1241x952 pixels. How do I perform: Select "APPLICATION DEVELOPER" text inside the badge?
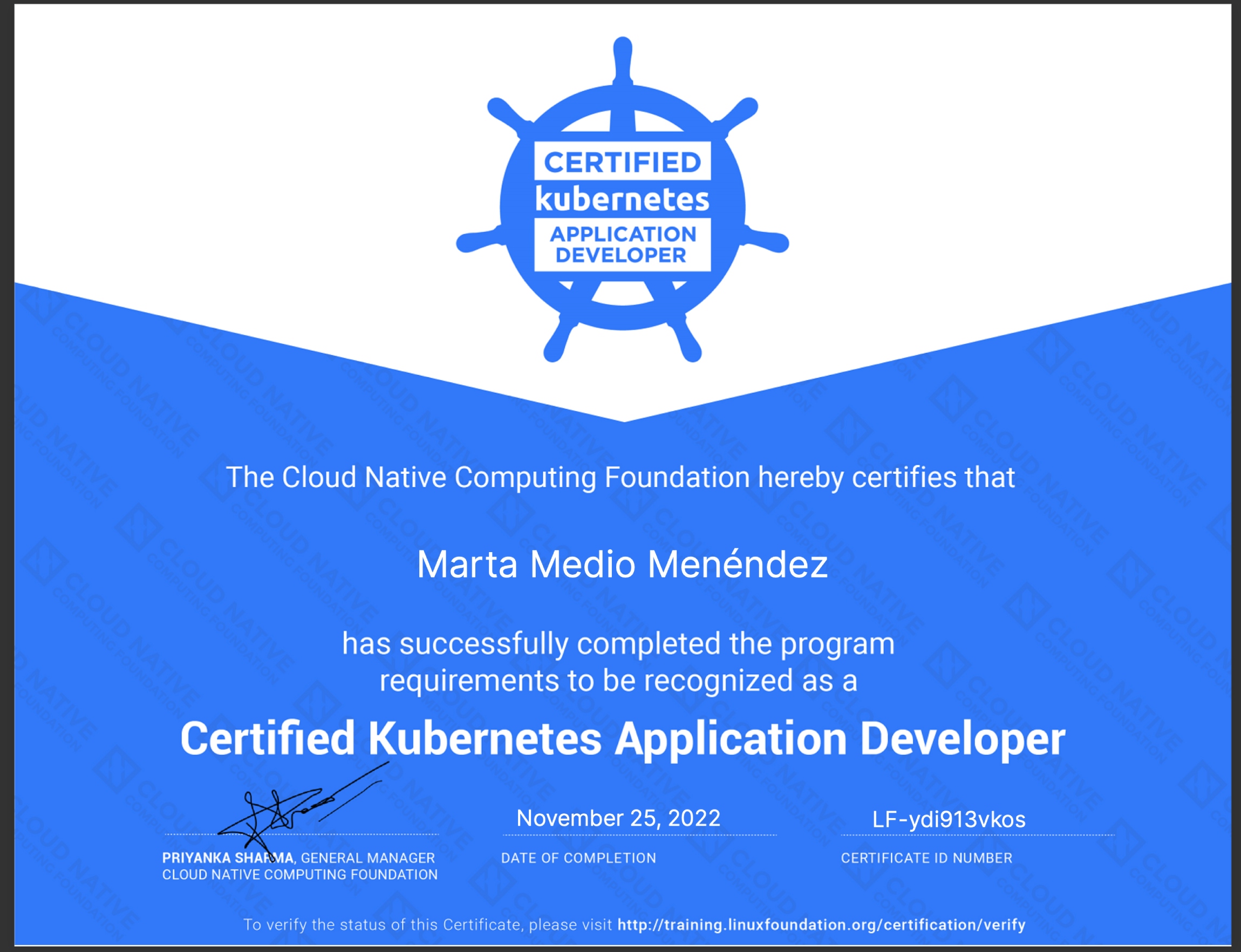[623, 244]
